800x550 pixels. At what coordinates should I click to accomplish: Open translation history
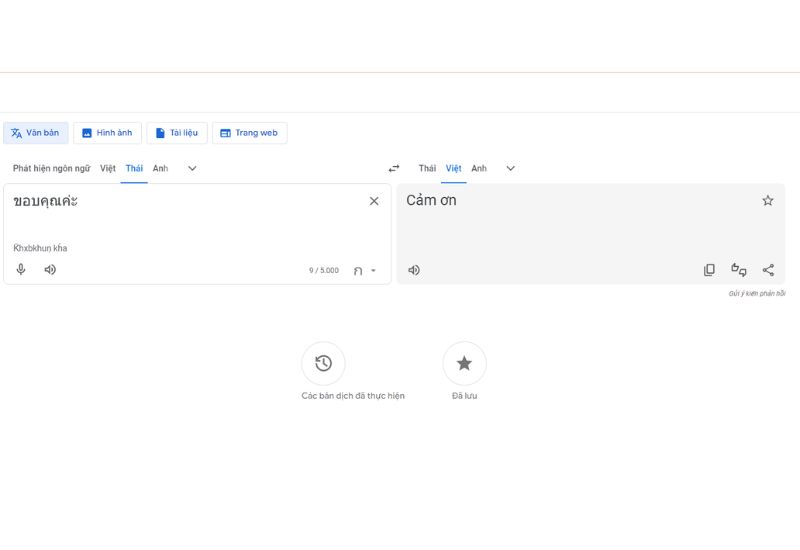323,364
